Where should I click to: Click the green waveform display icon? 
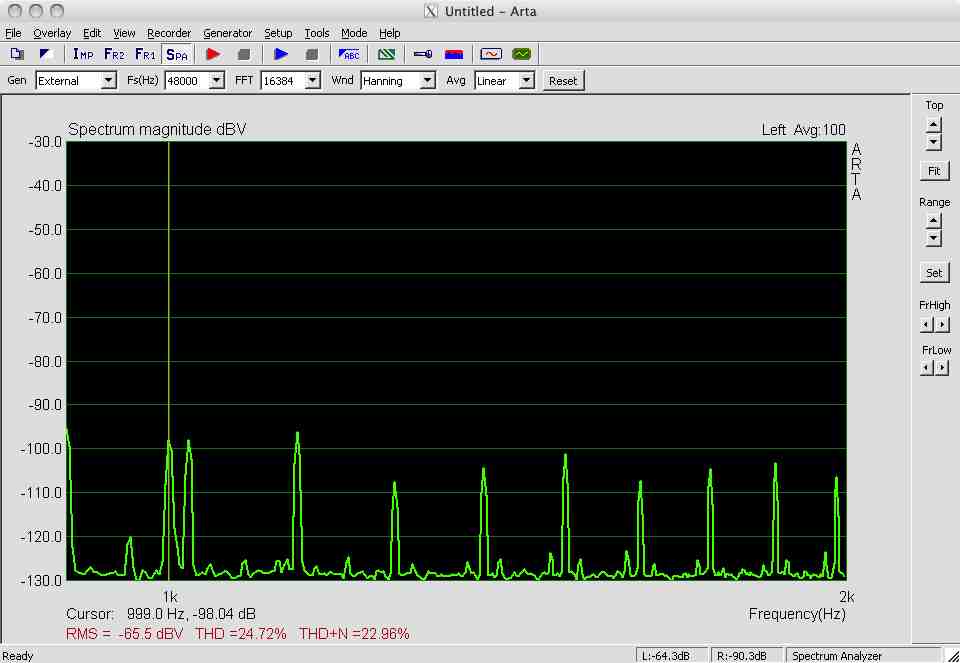point(522,54)
